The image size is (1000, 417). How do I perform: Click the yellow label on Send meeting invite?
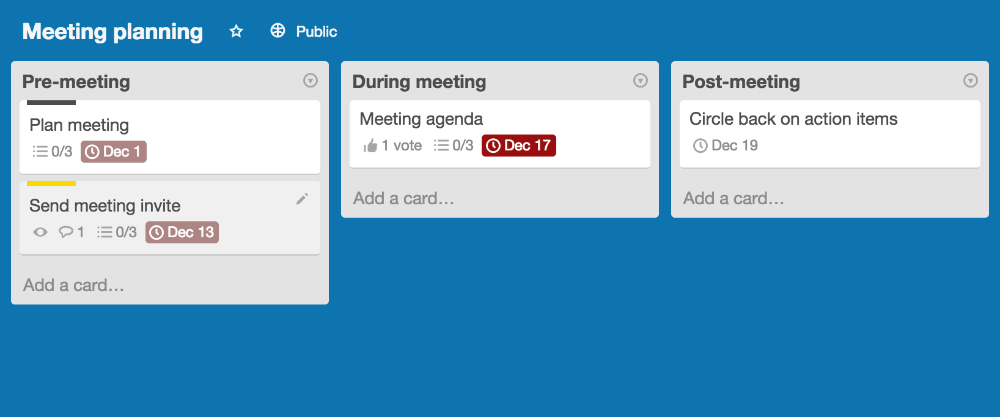tap(51, 184)
